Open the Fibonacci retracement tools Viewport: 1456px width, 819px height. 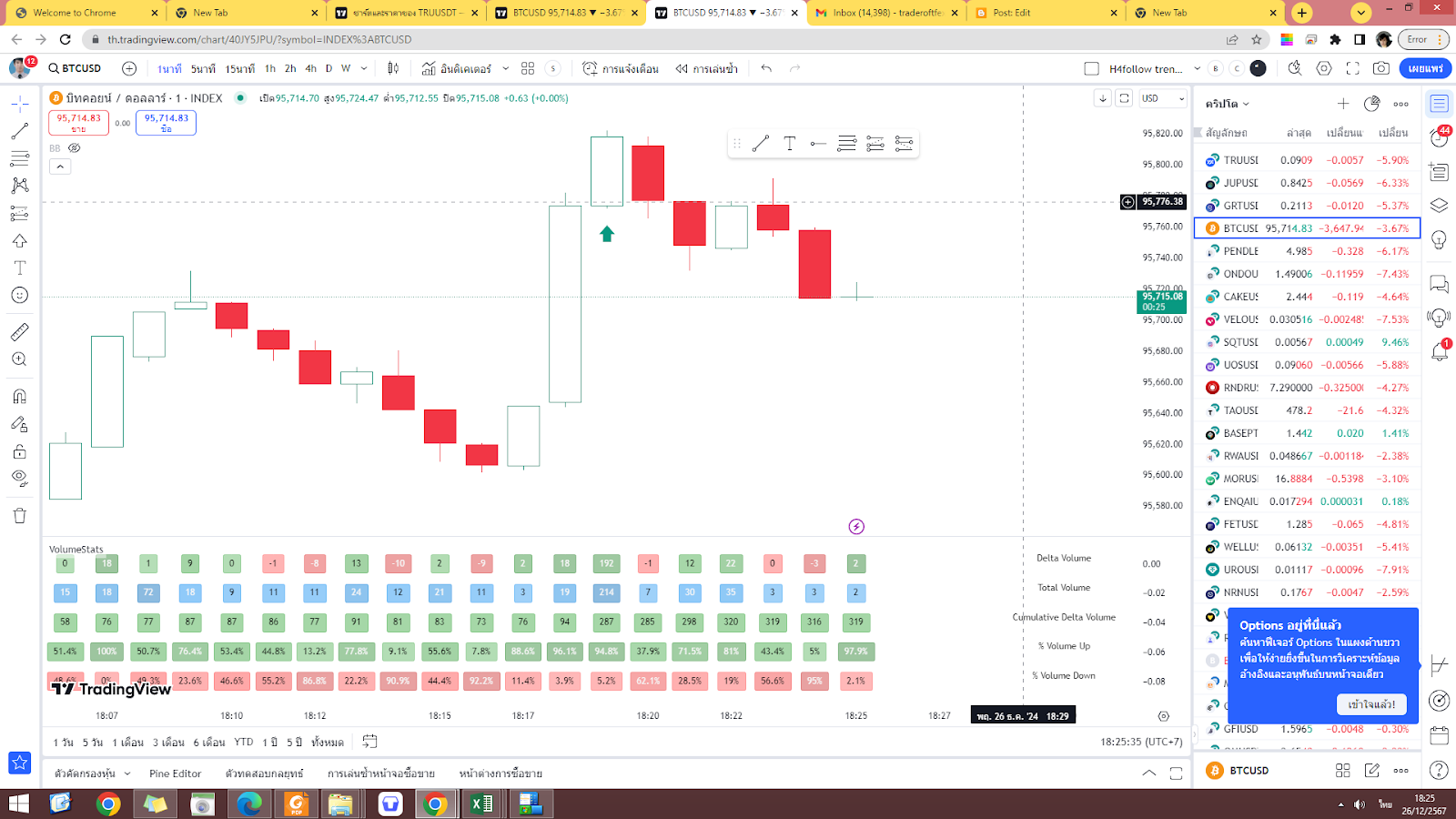pyautogui.click(x=20, y=158)
